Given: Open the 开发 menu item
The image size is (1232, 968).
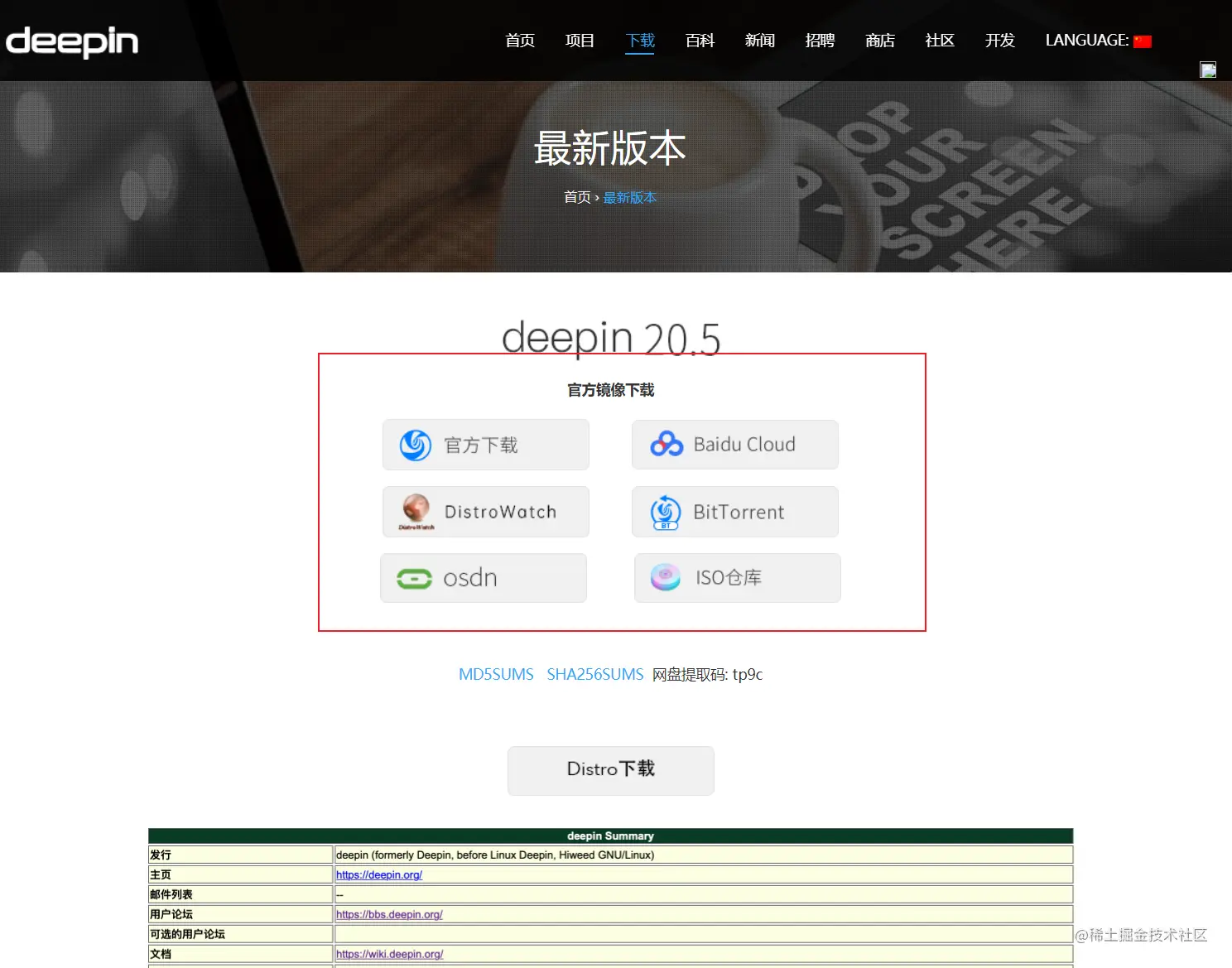Looking at the screenshot, I should pos(999,41).
